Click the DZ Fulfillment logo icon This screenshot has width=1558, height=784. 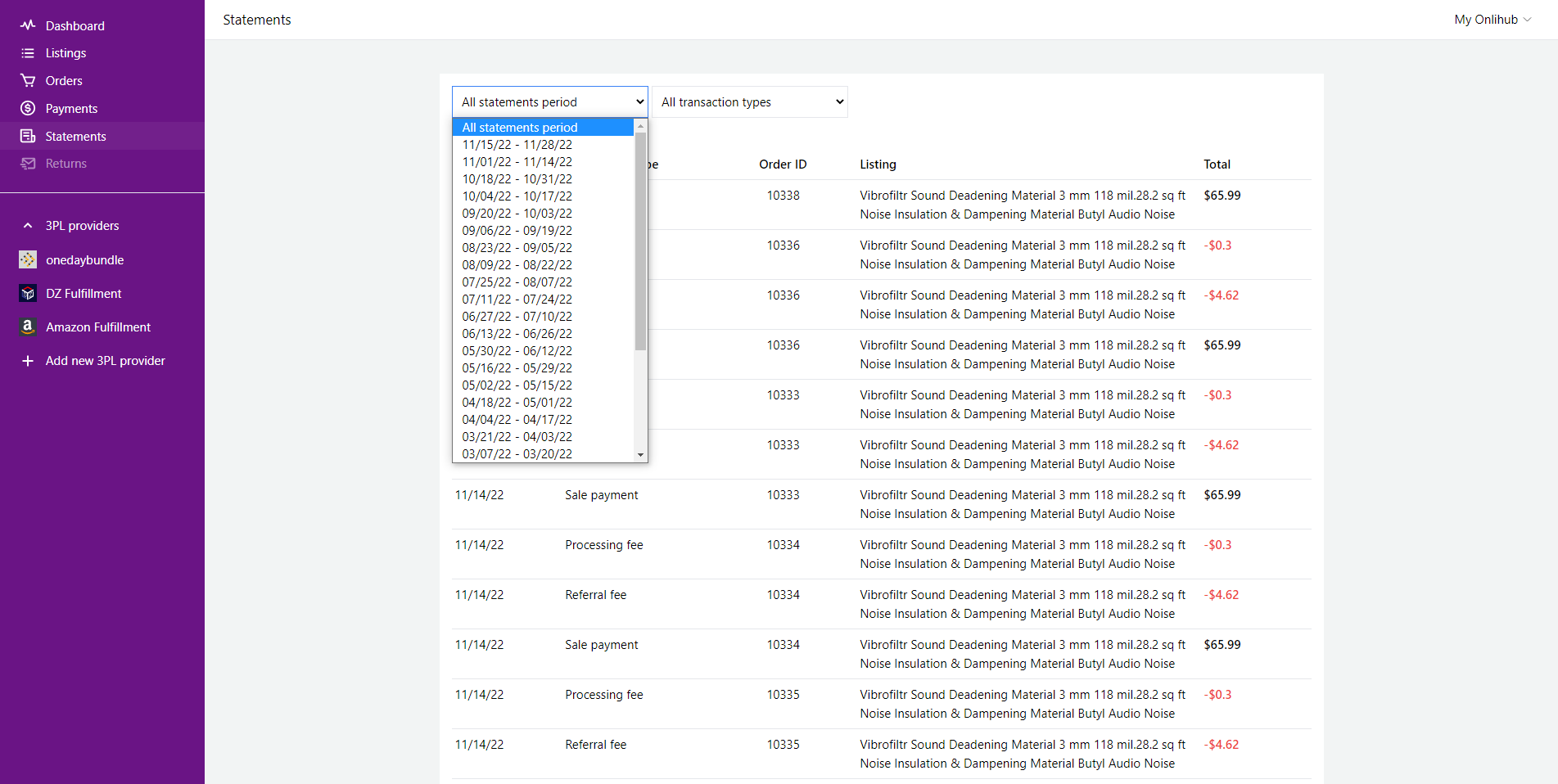tap(28, 293)
